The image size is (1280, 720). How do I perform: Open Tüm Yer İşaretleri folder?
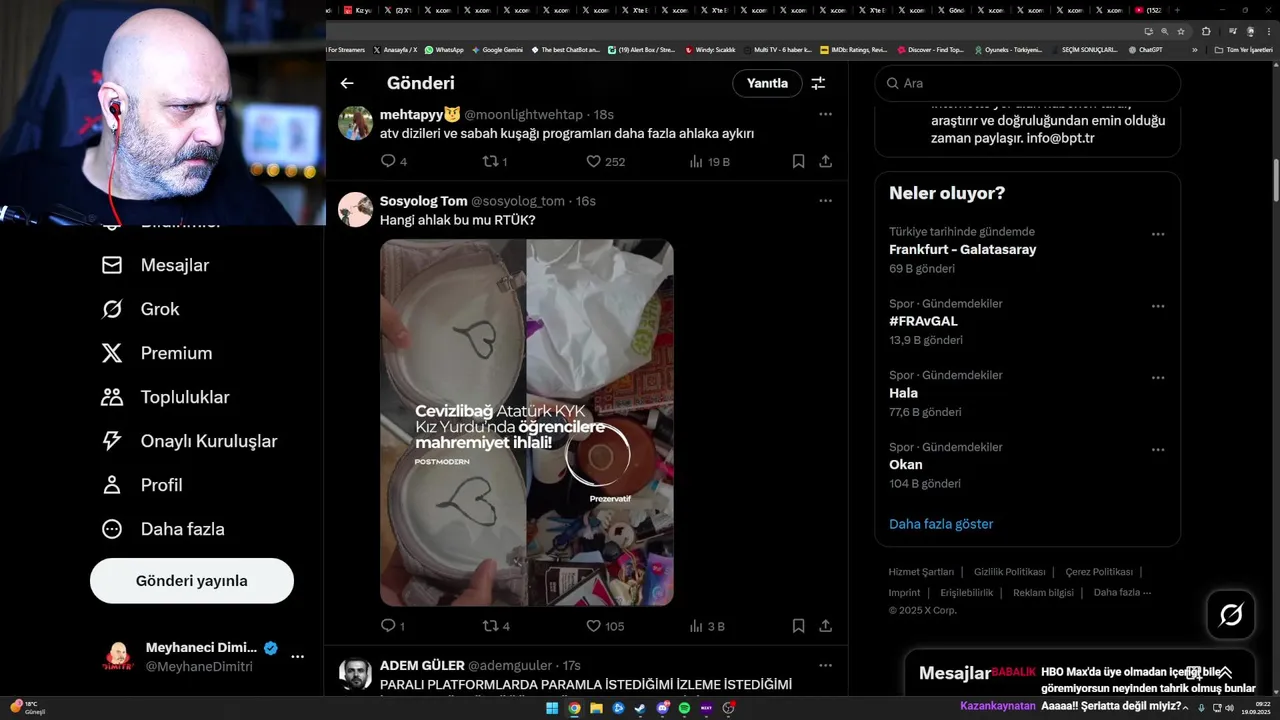tap(1243, 49)
